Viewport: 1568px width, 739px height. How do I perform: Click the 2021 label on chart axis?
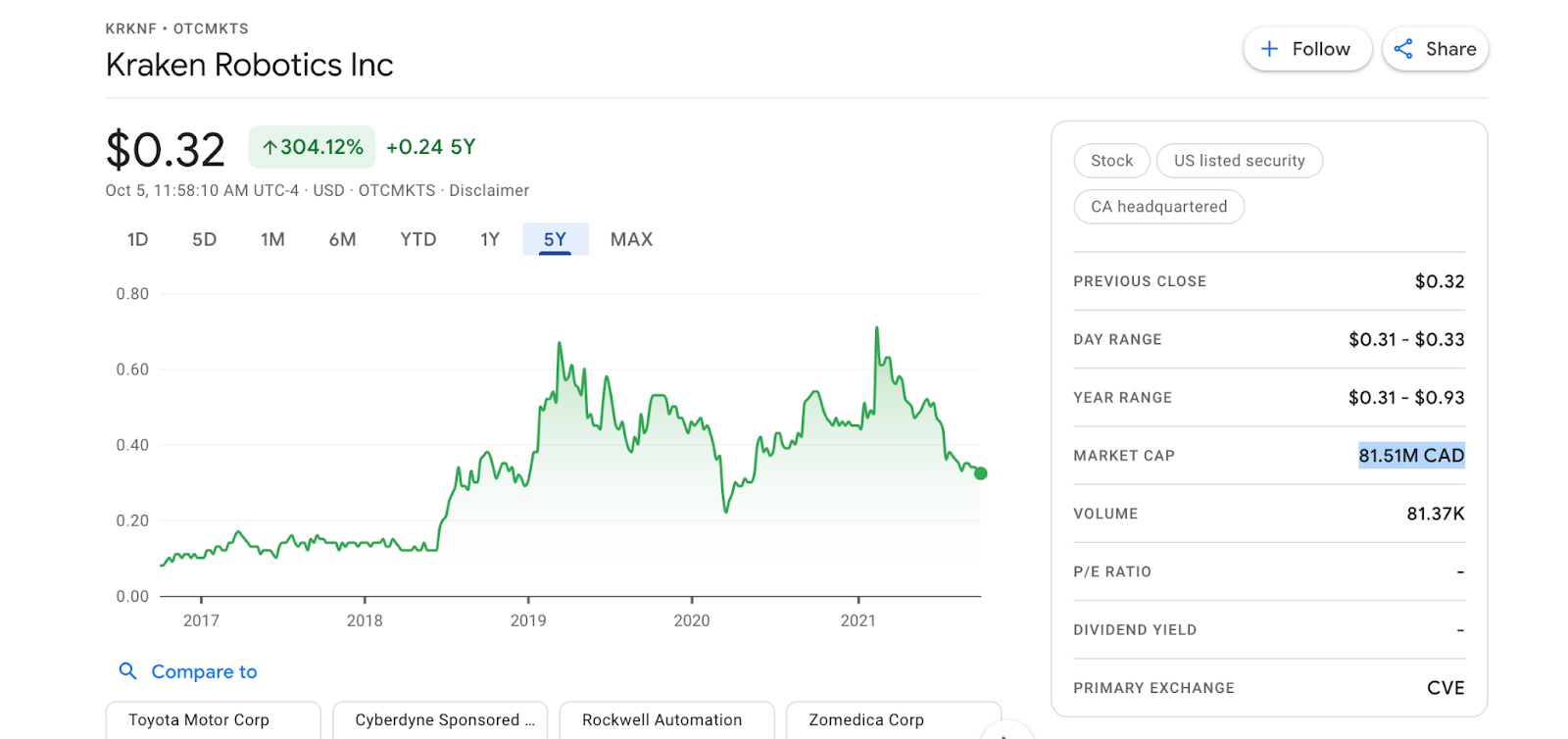tap(858, 620)
